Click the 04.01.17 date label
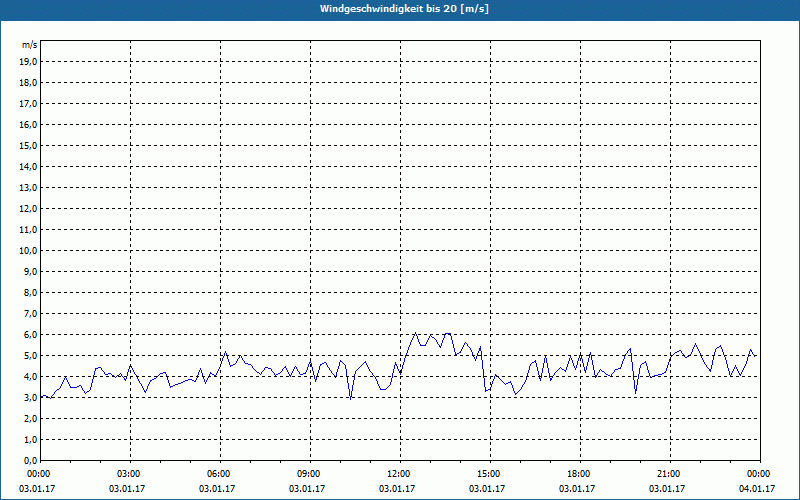The image size is (800, 500). [757, 489]
